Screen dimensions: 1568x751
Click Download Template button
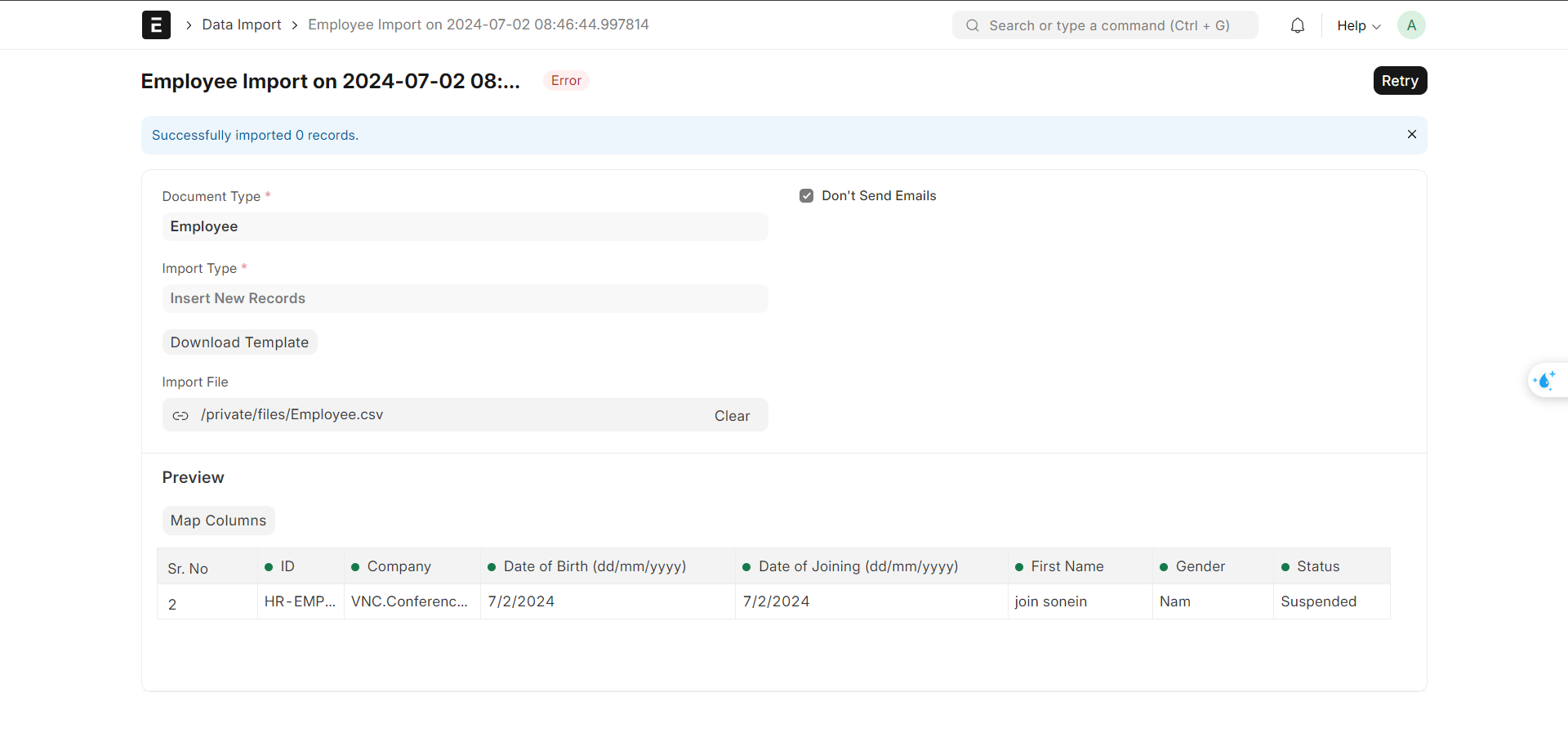pyautogui.click(x=239, y=342)
